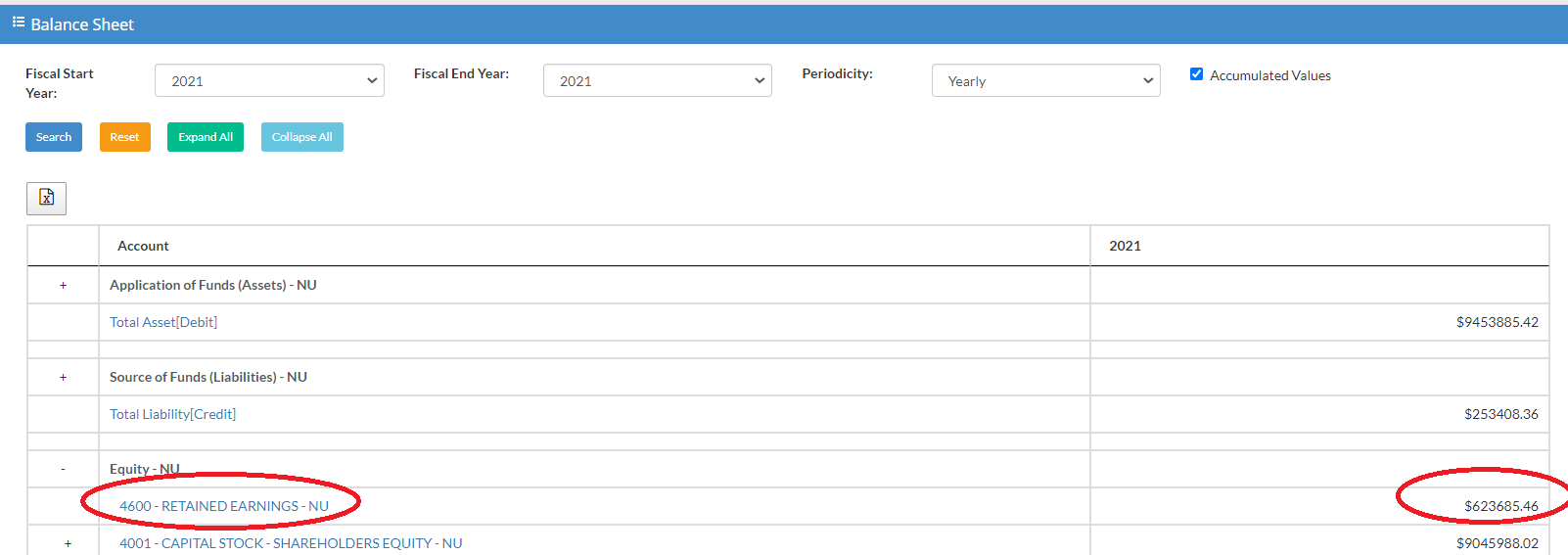Open the Fiscal Start Year dropdown
Viewport: 1568px width, 555px height.
tap(269, 80)
